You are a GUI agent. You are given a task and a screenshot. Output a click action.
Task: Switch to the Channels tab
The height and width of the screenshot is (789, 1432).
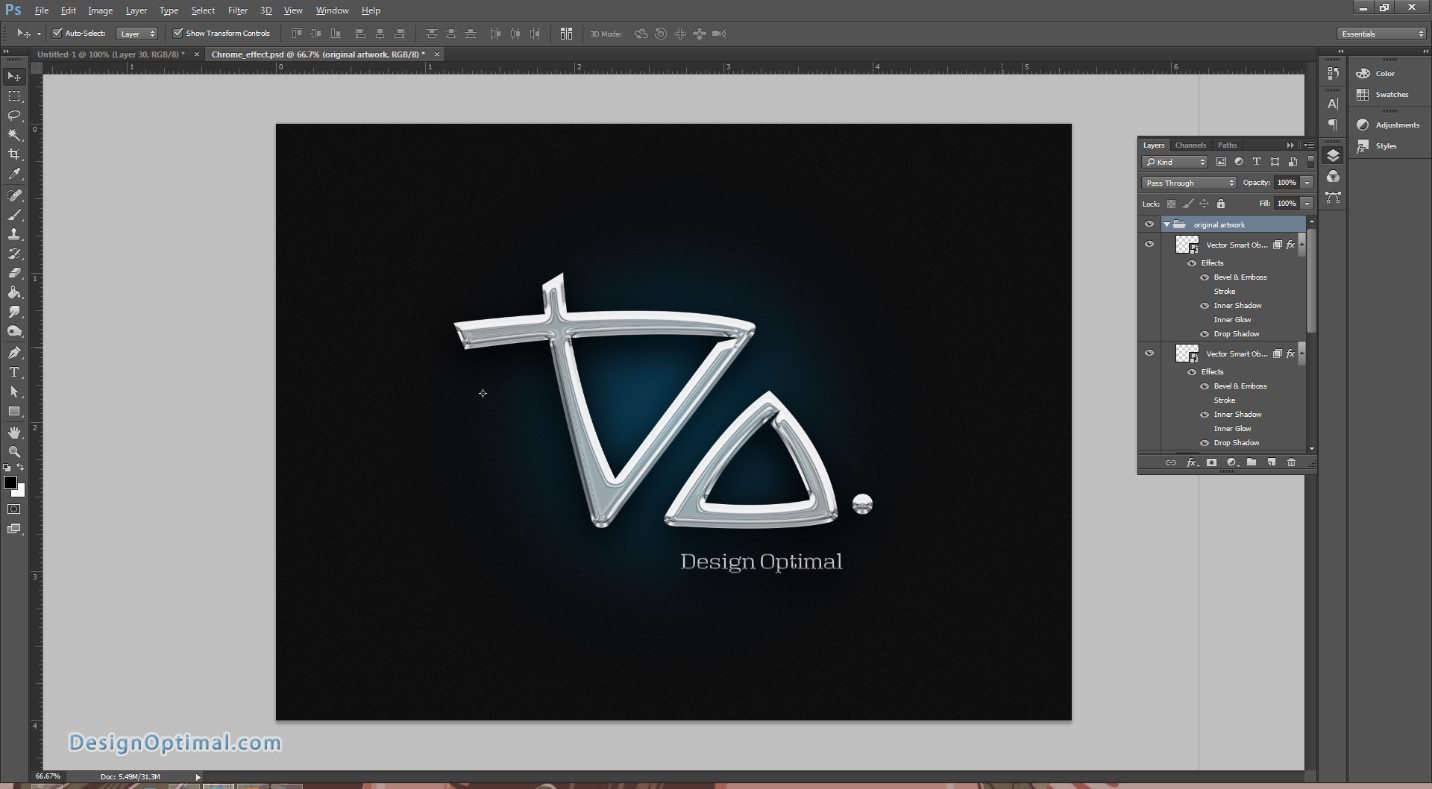point(1190,145)
